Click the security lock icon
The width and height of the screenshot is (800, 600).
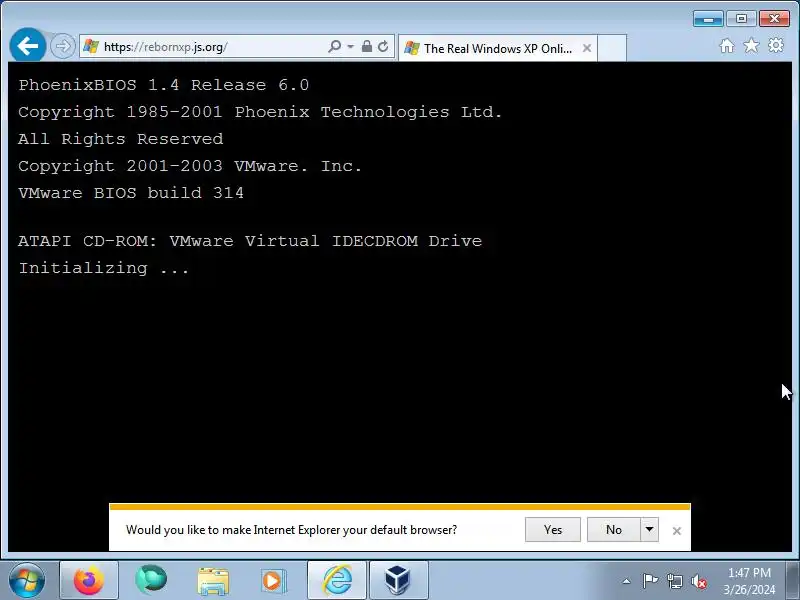[x=366, y=46]
